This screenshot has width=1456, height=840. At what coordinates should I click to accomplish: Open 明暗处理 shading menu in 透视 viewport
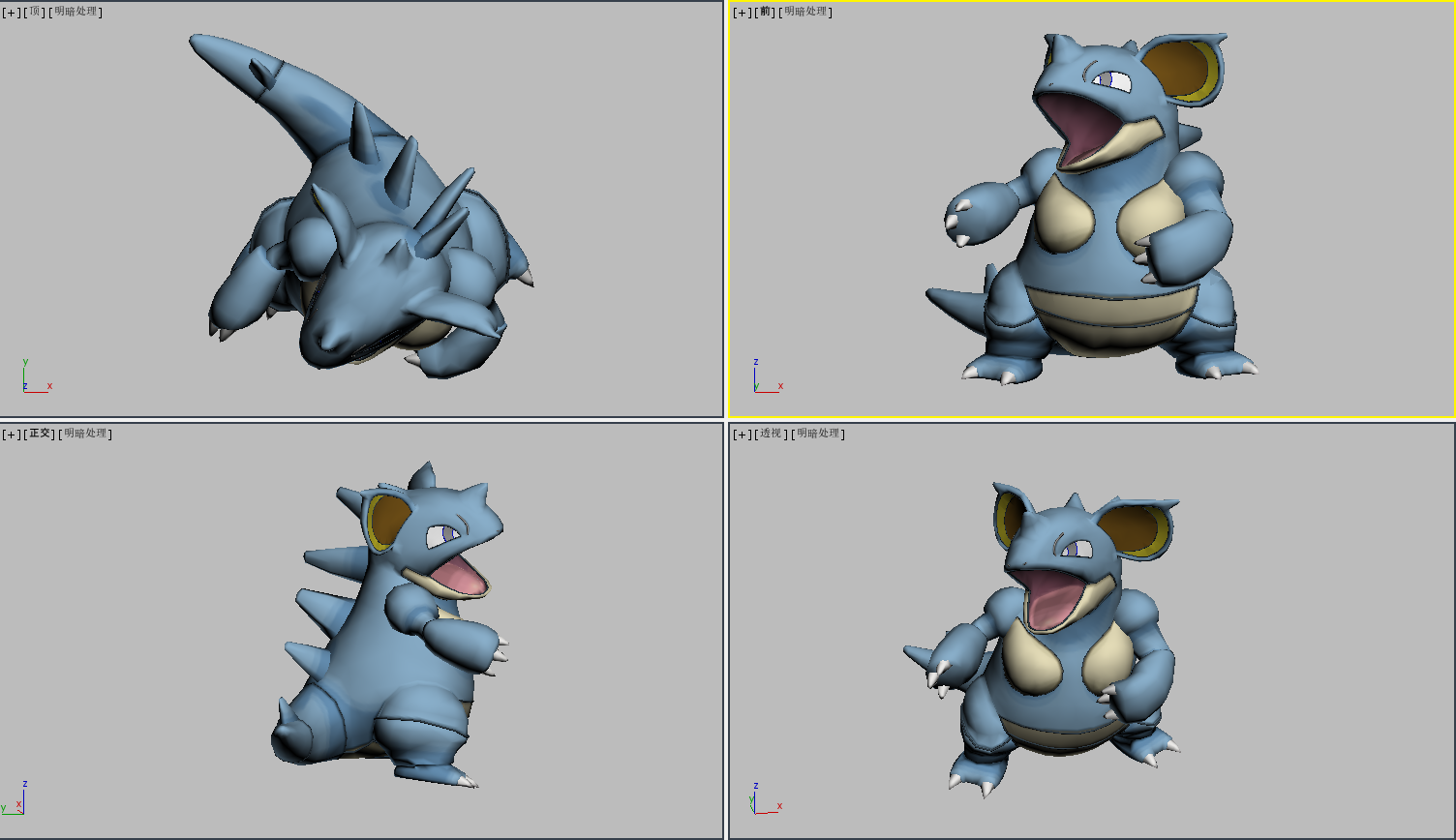point(818,434)
